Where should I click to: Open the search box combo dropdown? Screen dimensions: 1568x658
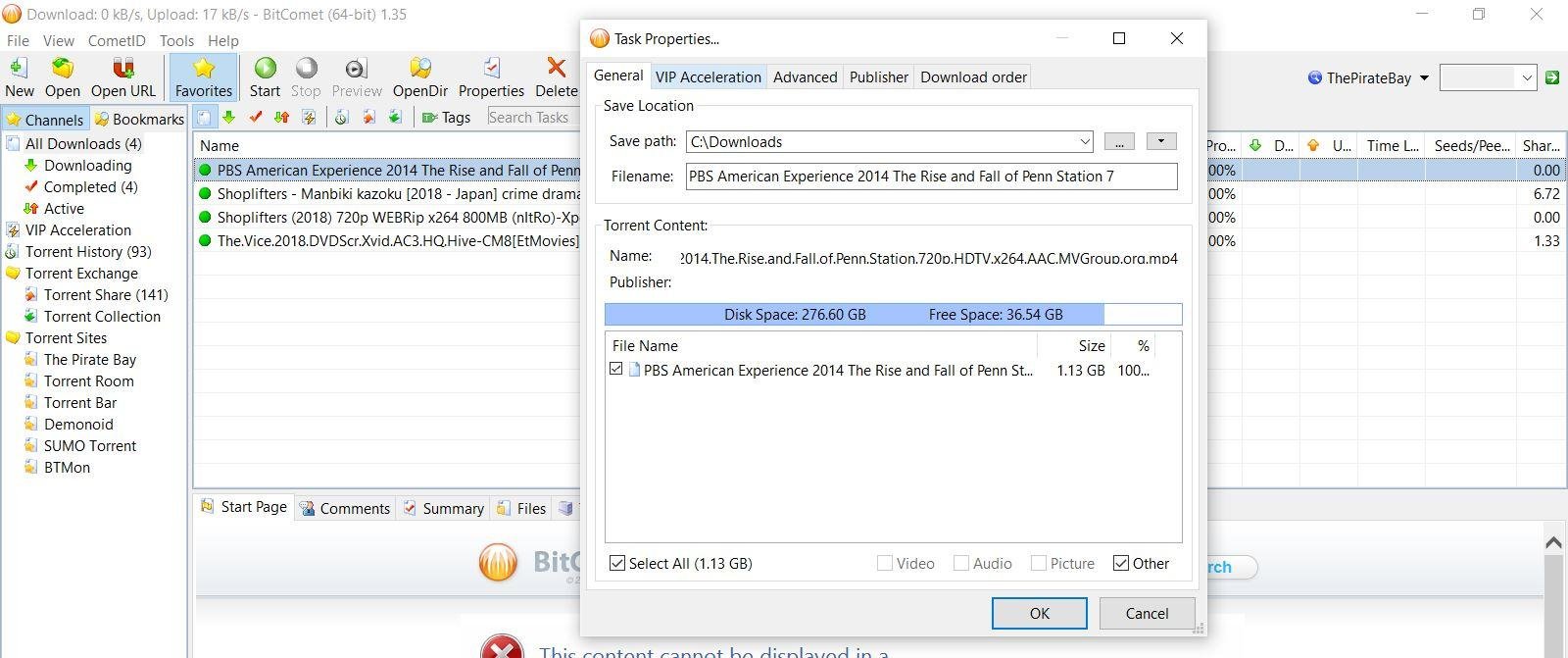pyautogui.click(x=1526, y=77)
